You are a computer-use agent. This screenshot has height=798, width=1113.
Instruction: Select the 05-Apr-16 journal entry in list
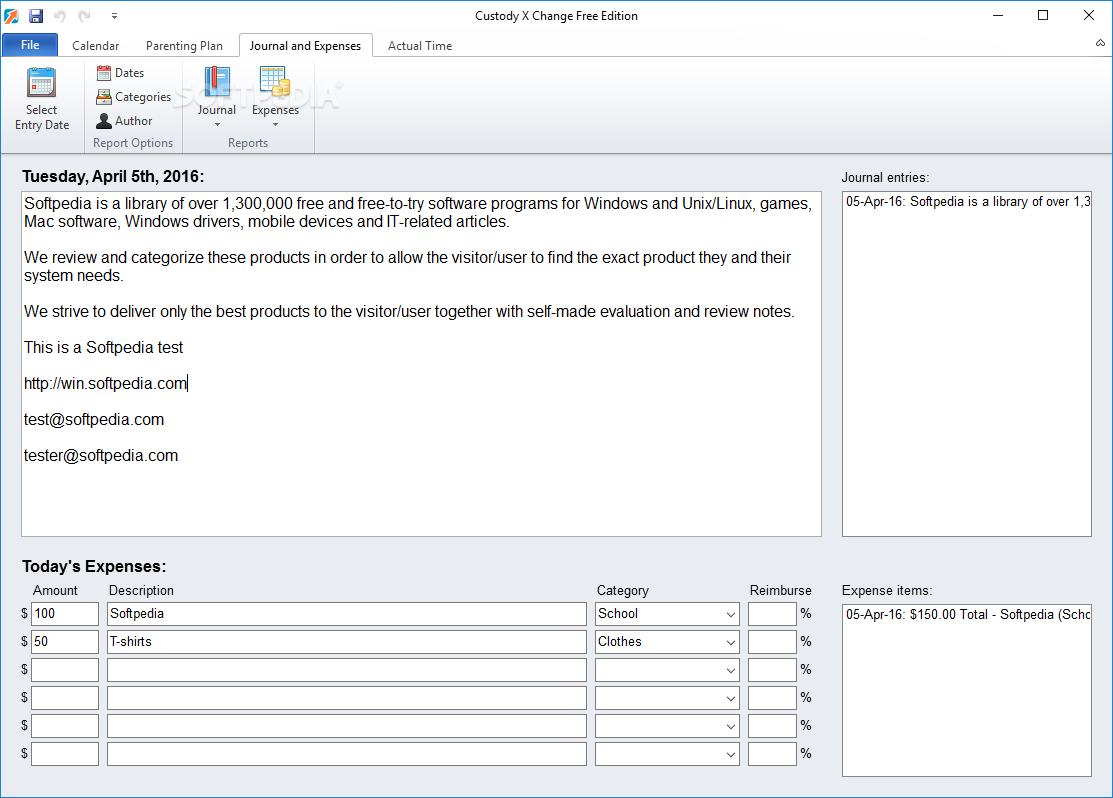coord(967,202)
